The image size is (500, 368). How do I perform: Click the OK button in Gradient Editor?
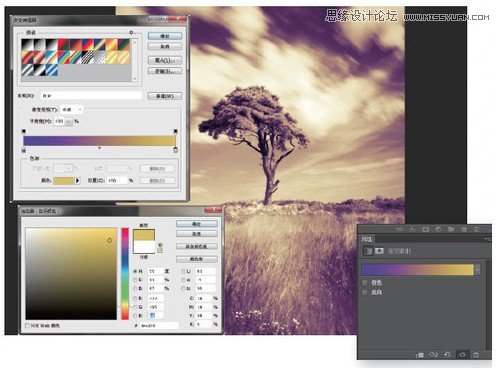click(x=165, y=36)
